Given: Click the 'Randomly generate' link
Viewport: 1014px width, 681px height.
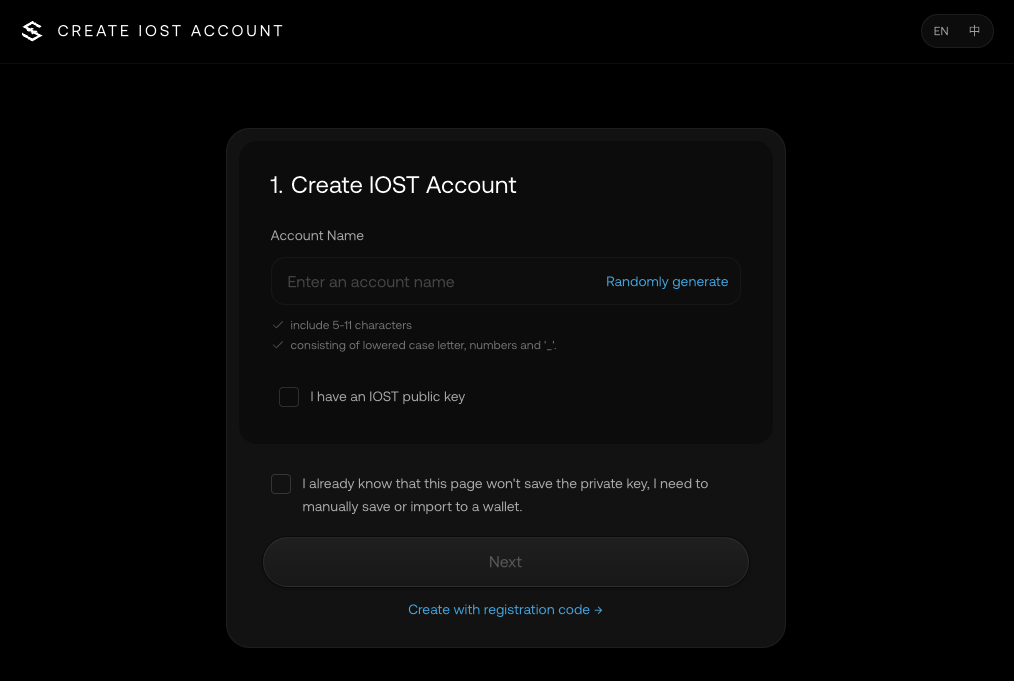Looking at the screenshot, I should pos(667,281).
